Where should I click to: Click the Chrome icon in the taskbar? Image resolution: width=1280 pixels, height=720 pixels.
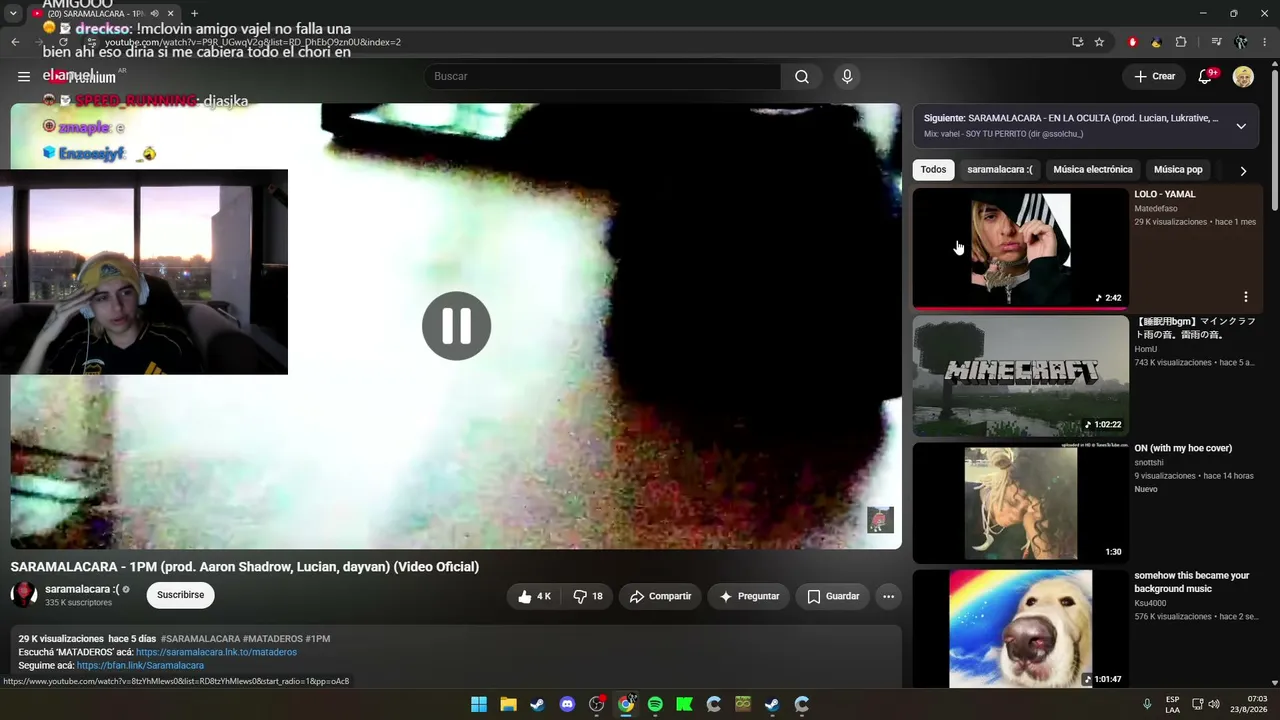tap(626, 704)
